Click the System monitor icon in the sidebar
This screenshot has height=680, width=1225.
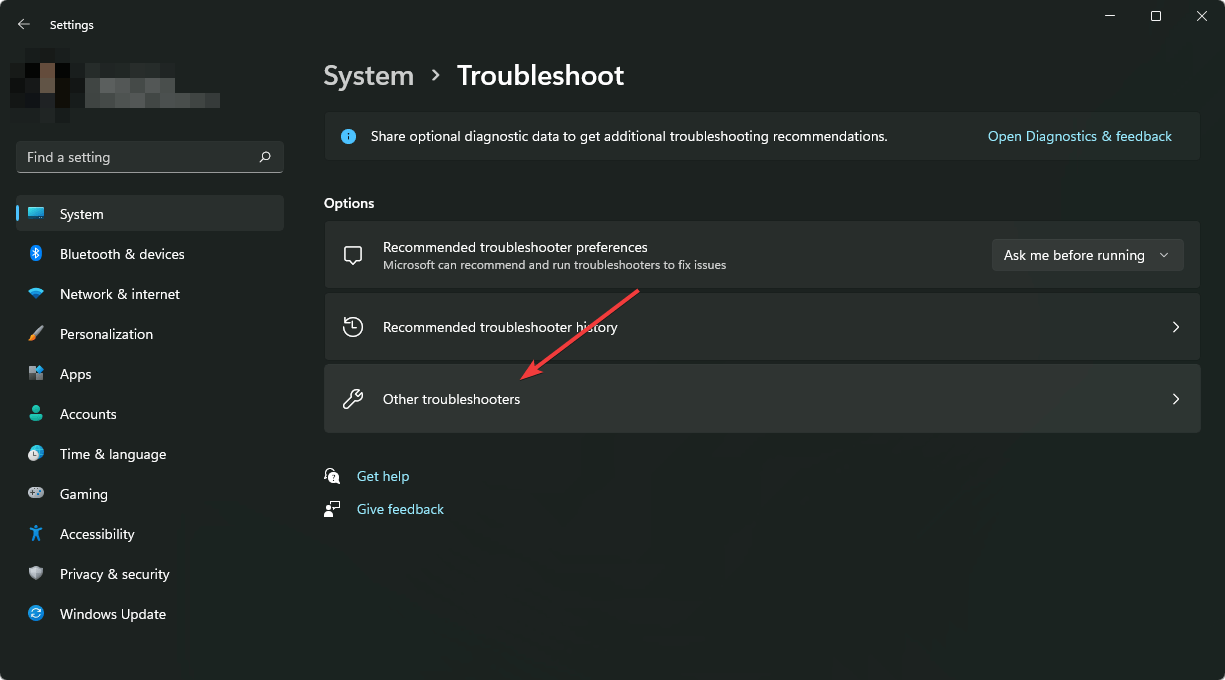tap(36, 214)
